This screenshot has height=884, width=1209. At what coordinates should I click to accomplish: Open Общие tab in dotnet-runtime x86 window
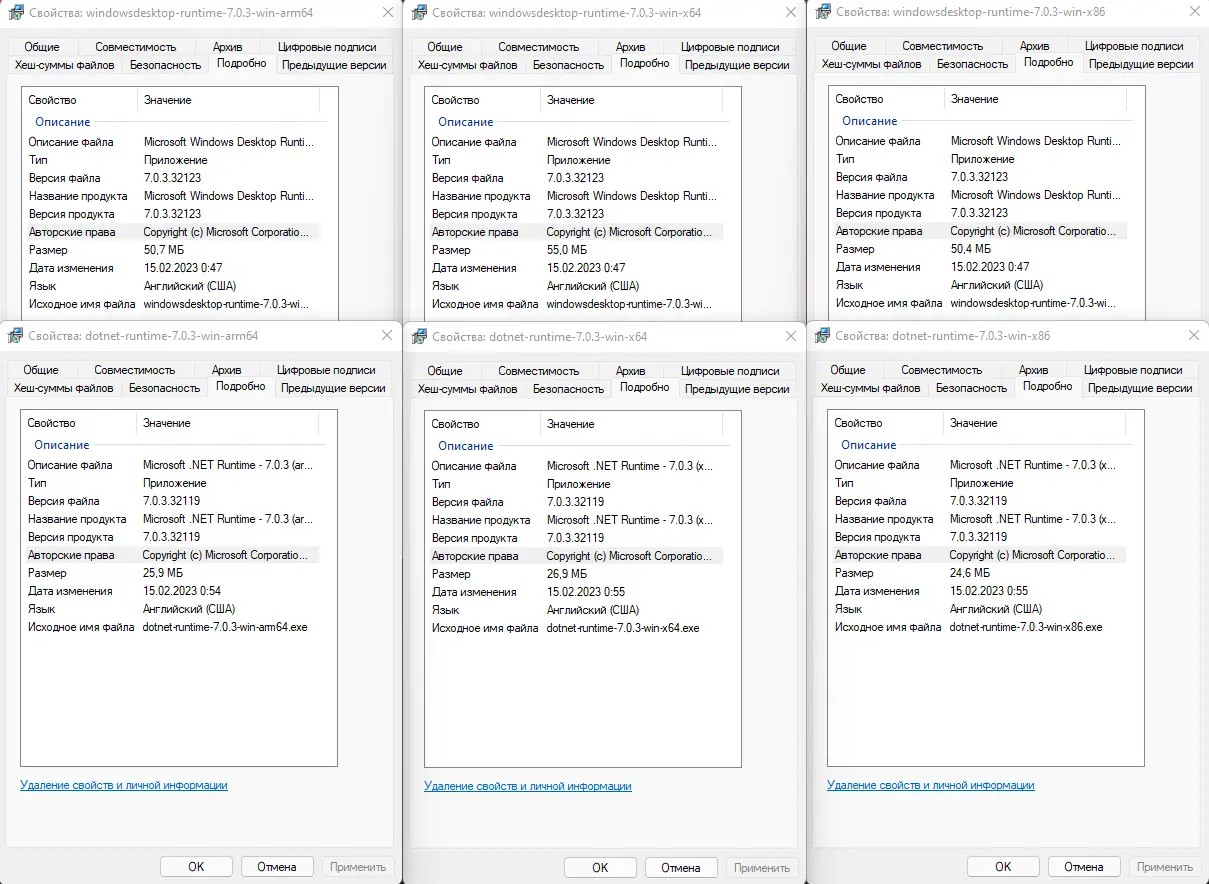[x=848, y=370]
